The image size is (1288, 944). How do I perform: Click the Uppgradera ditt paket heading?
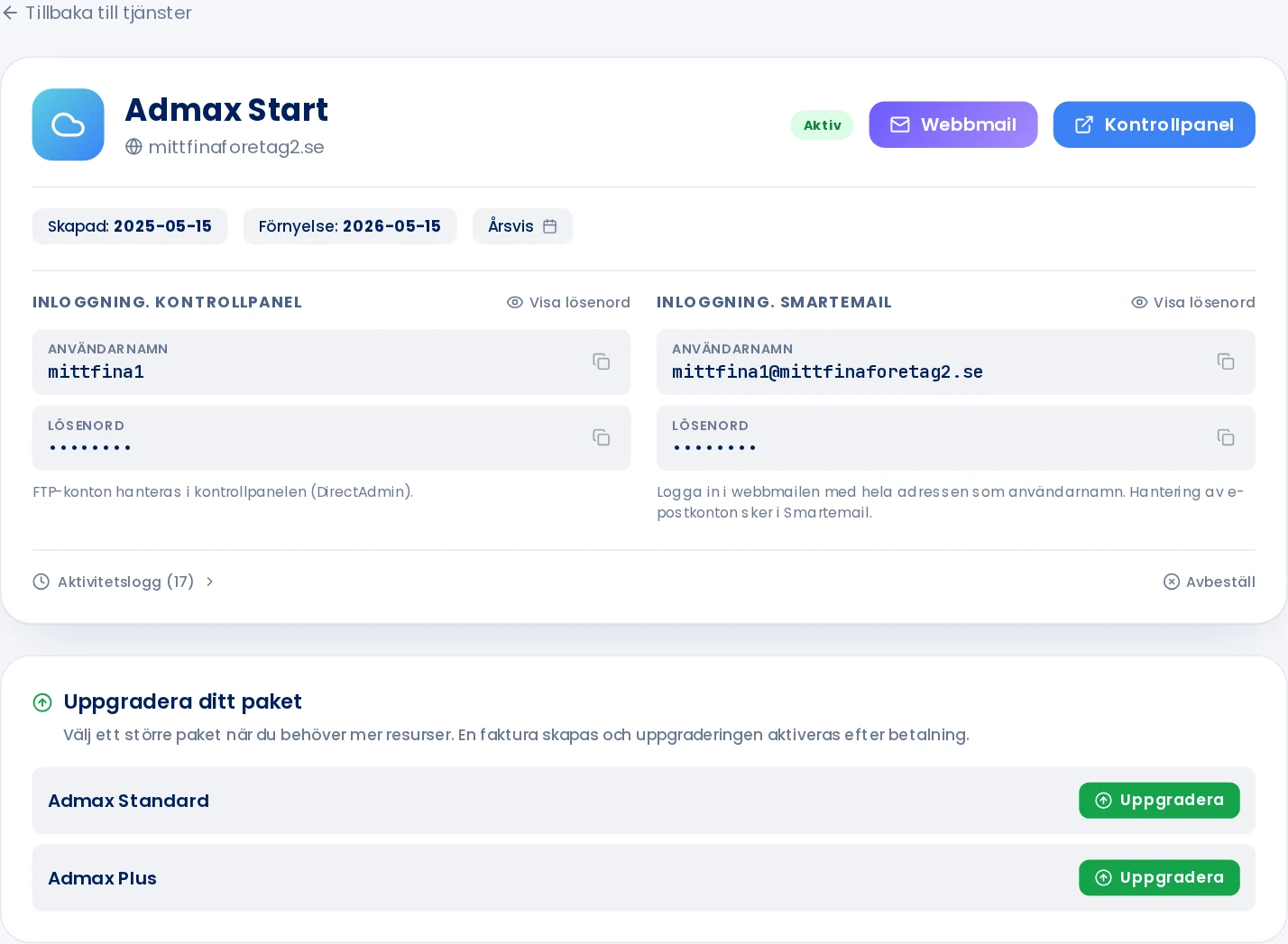pyautogui.click(x=183, y=701)
